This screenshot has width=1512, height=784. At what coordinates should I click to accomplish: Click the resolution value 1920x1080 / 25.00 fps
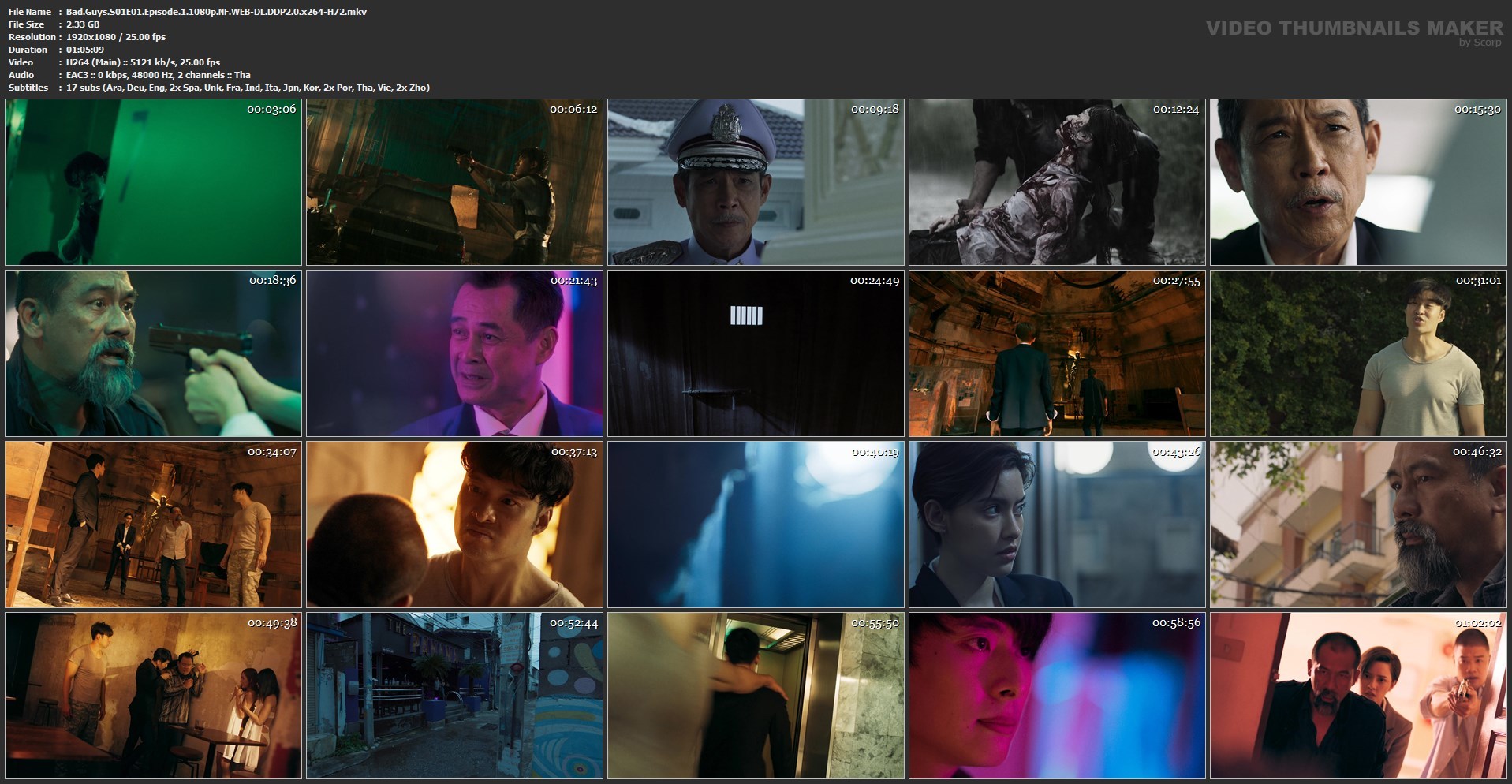coord(116,37)
